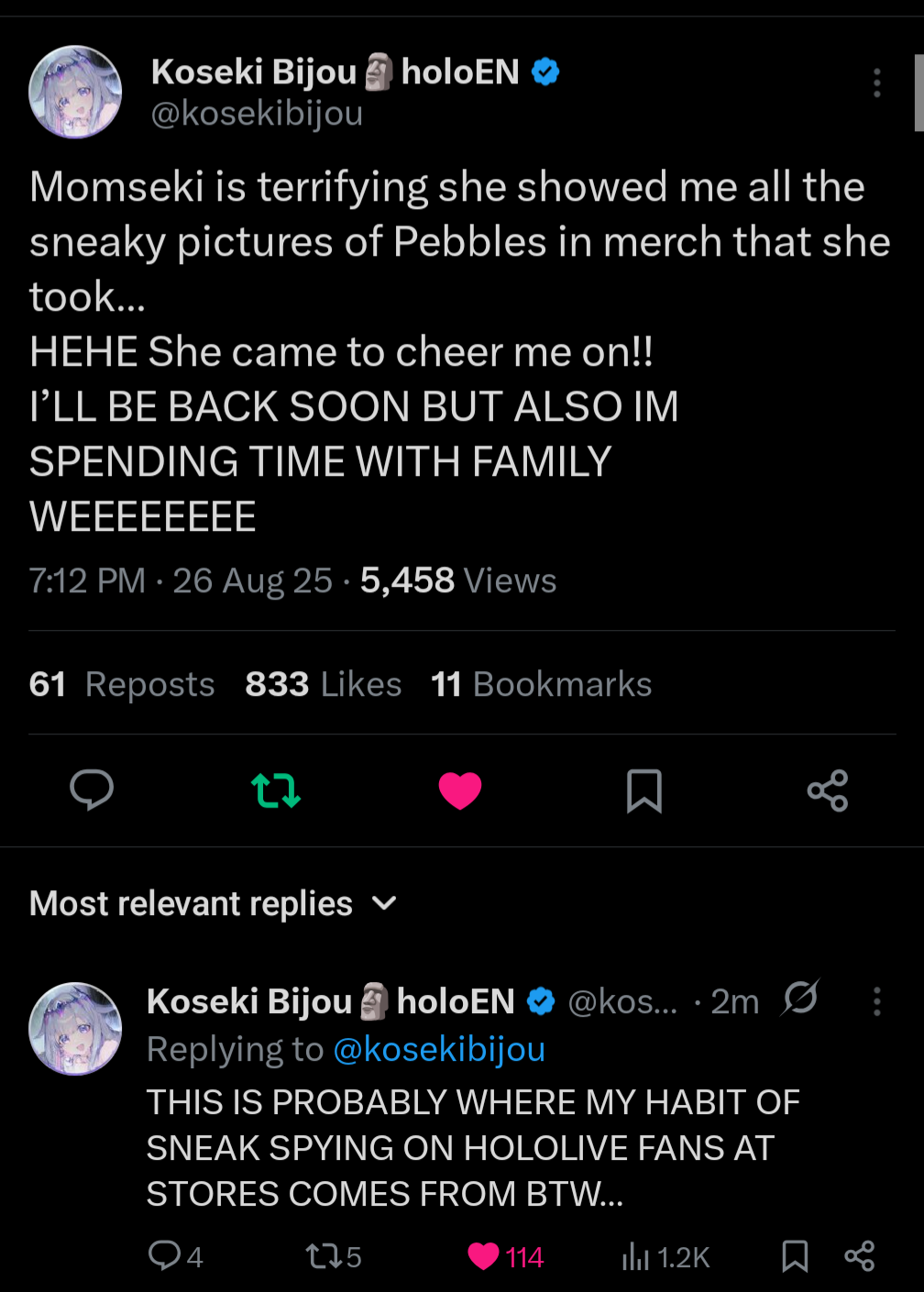Open Koseki Bijou's profile from the post's display name
Viewport: 924px width, 1292px height.
pos(254,72)
